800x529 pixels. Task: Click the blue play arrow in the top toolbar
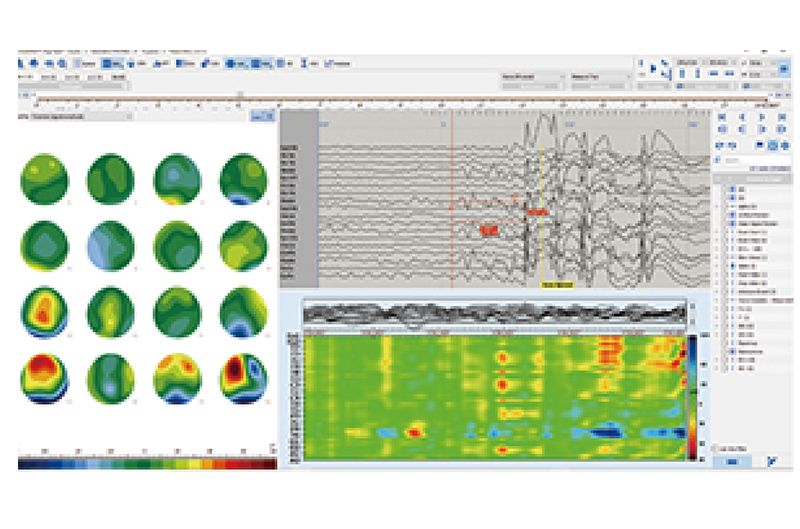click(652, 68)
